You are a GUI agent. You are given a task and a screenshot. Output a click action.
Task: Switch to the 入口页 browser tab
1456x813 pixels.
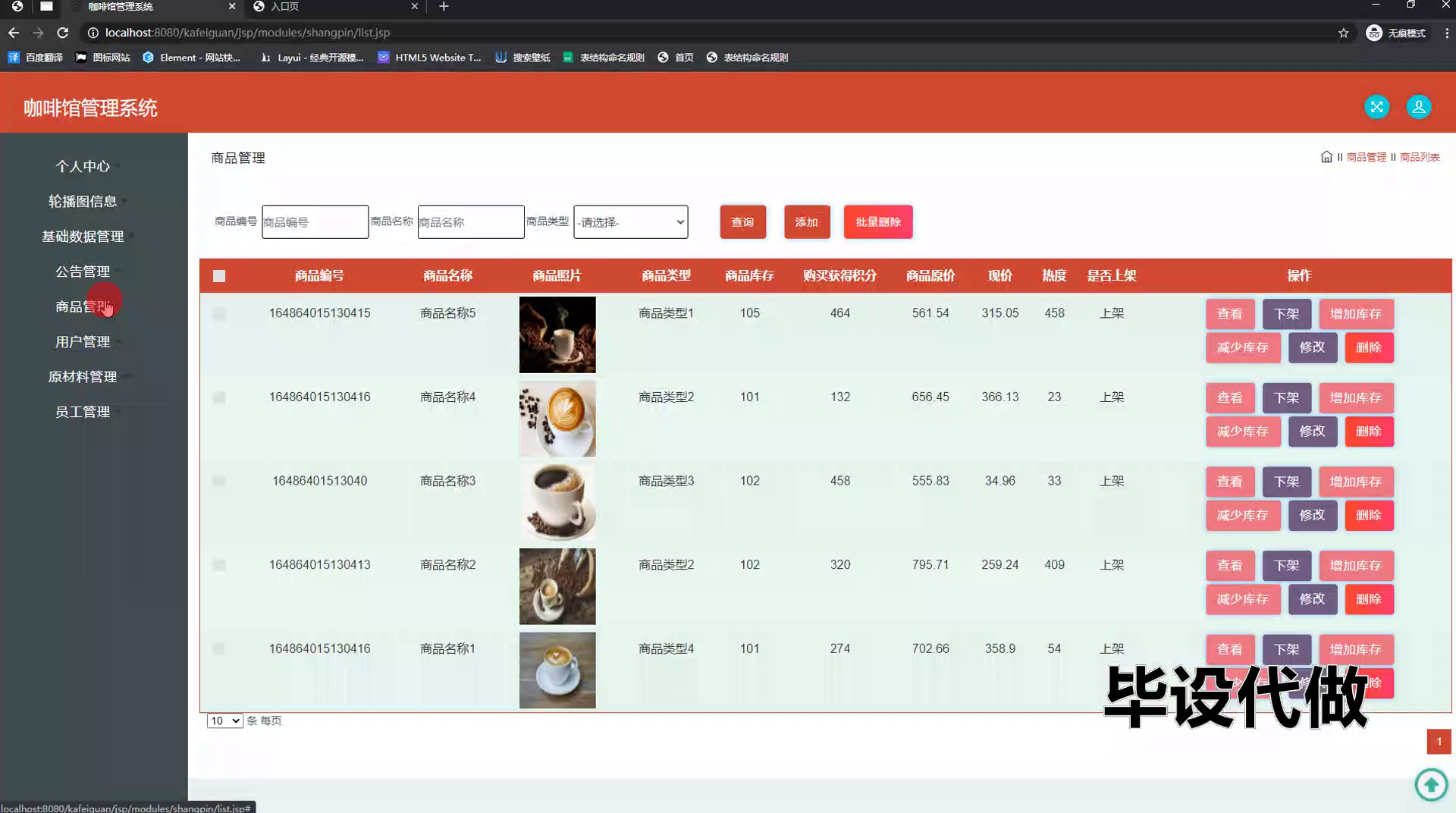pos(336,6)
